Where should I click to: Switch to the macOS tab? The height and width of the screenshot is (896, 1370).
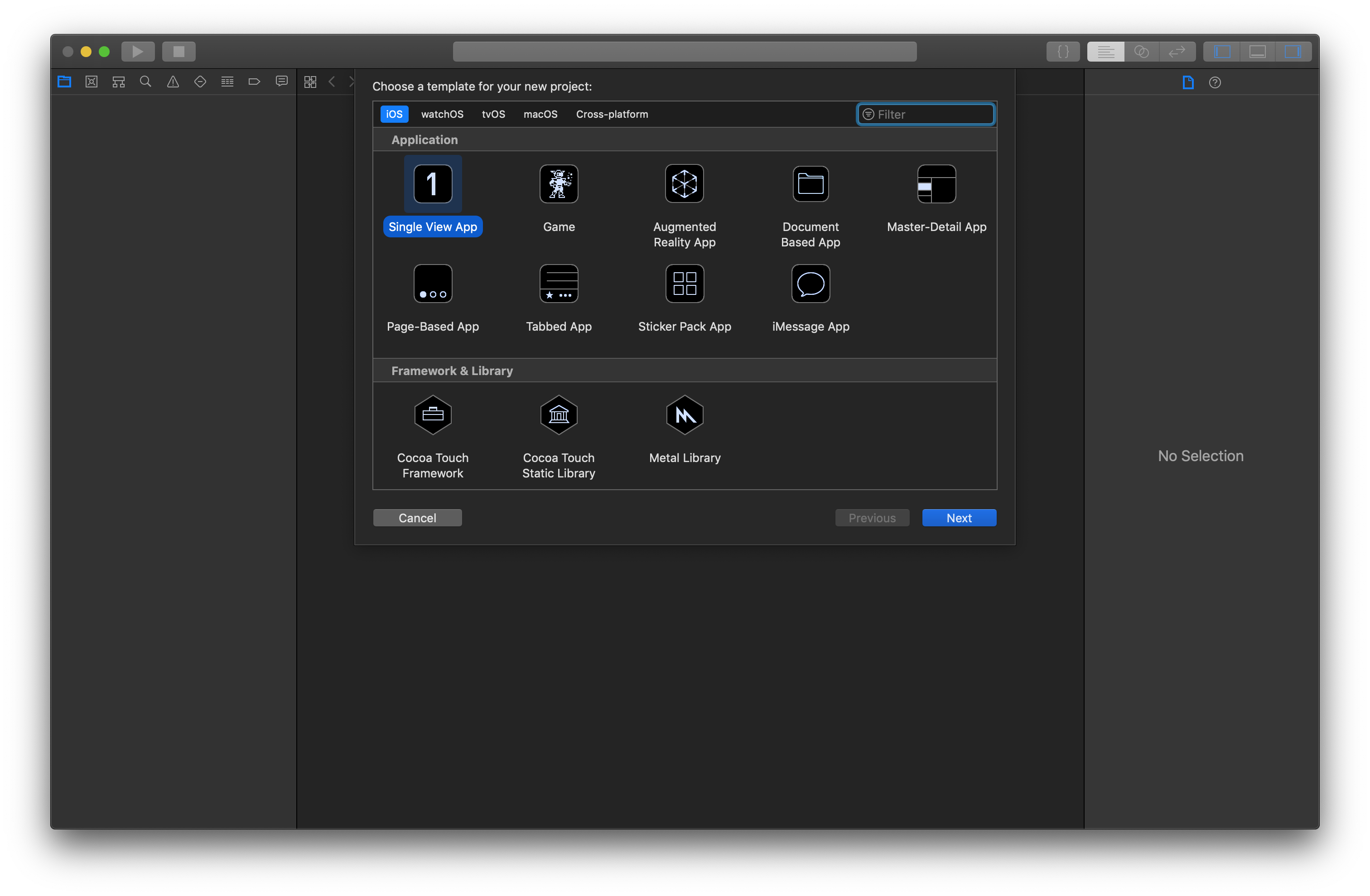540,114
